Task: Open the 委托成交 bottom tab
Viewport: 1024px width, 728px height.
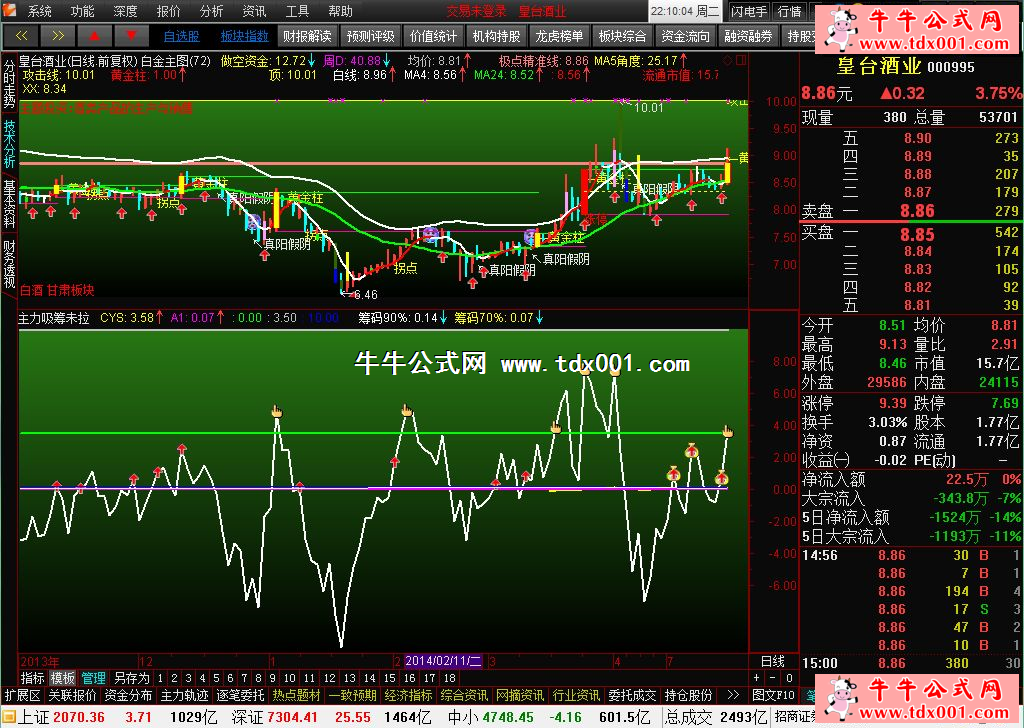Action: [632, 695]
